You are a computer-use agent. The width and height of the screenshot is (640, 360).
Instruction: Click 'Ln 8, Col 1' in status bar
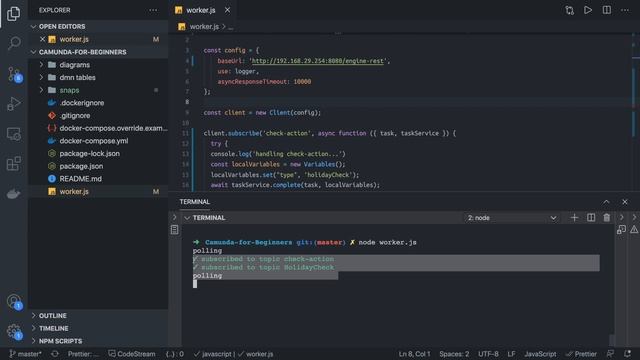coord(414,354)
